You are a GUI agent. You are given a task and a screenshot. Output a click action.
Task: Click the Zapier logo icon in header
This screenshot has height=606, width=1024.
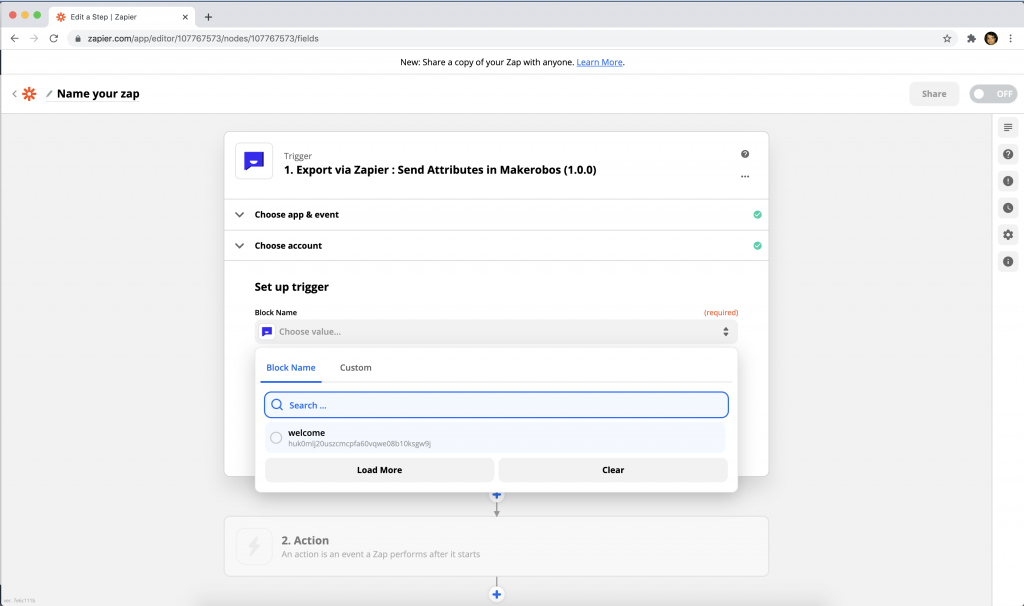click(x=29, y=94)
